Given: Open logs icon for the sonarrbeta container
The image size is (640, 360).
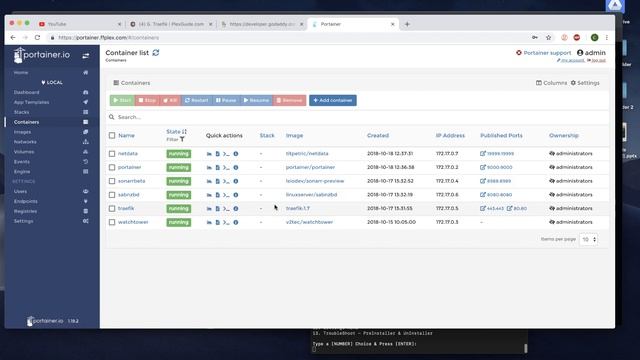Looking at the screenshot, I should [x=218, y=181].
